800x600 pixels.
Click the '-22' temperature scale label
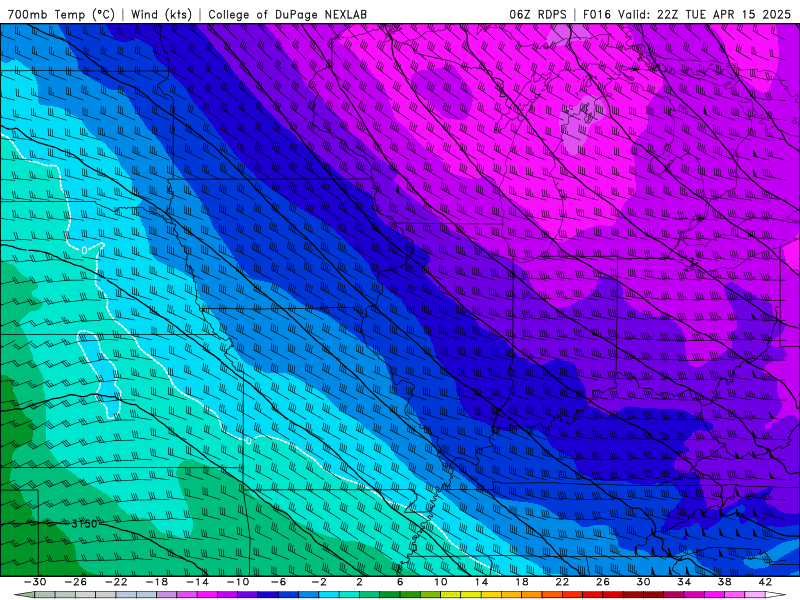tap(116, 582)
